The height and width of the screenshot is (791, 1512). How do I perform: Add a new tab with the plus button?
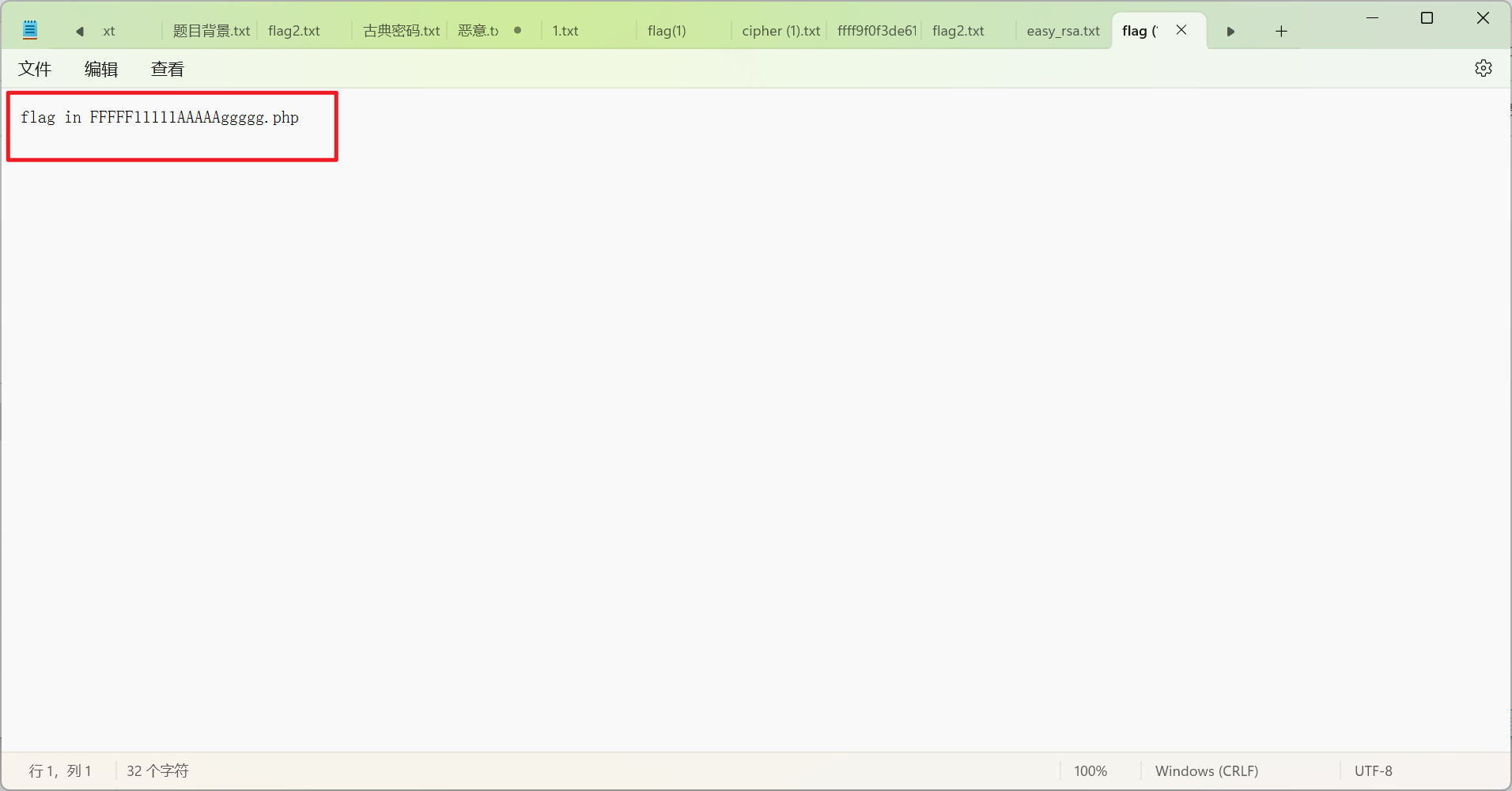(1281, 31)
